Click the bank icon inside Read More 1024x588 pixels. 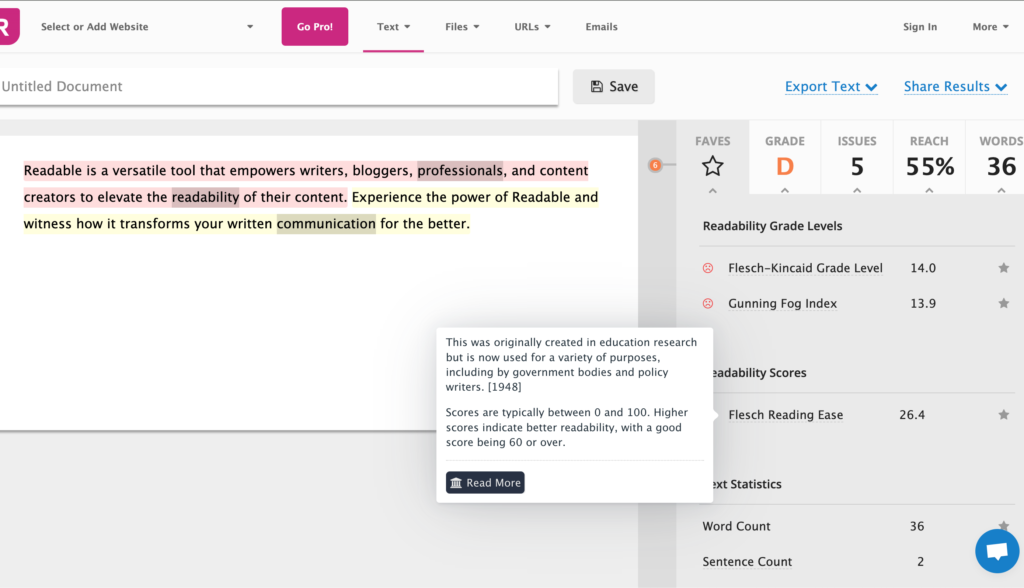coord(459,482)
